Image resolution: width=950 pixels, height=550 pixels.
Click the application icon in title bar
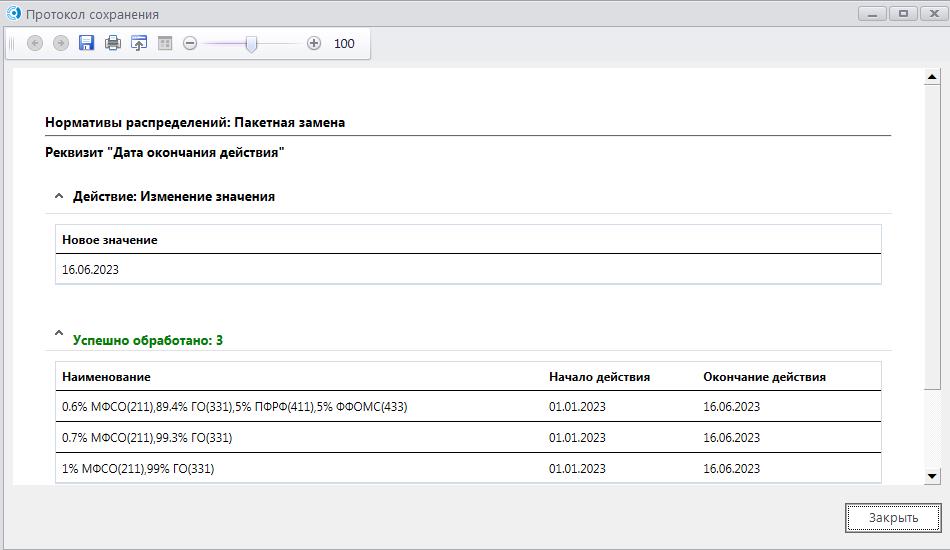[13, 13]
